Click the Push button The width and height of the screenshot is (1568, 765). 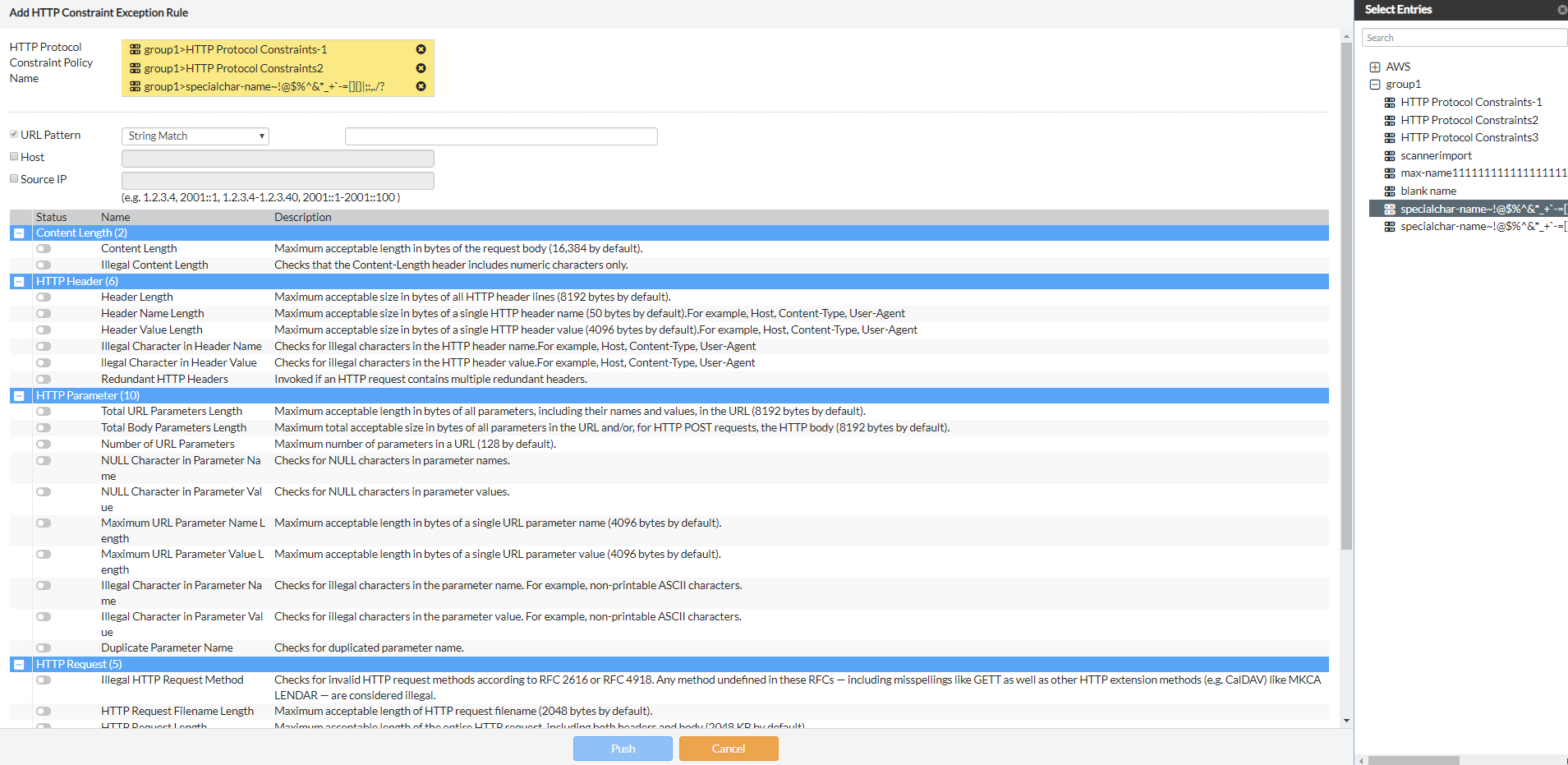[622, 748]
